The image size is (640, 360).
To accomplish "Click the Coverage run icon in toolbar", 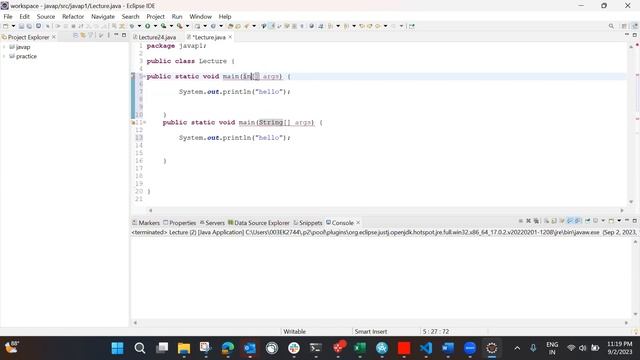I will (x=163, y=26).
